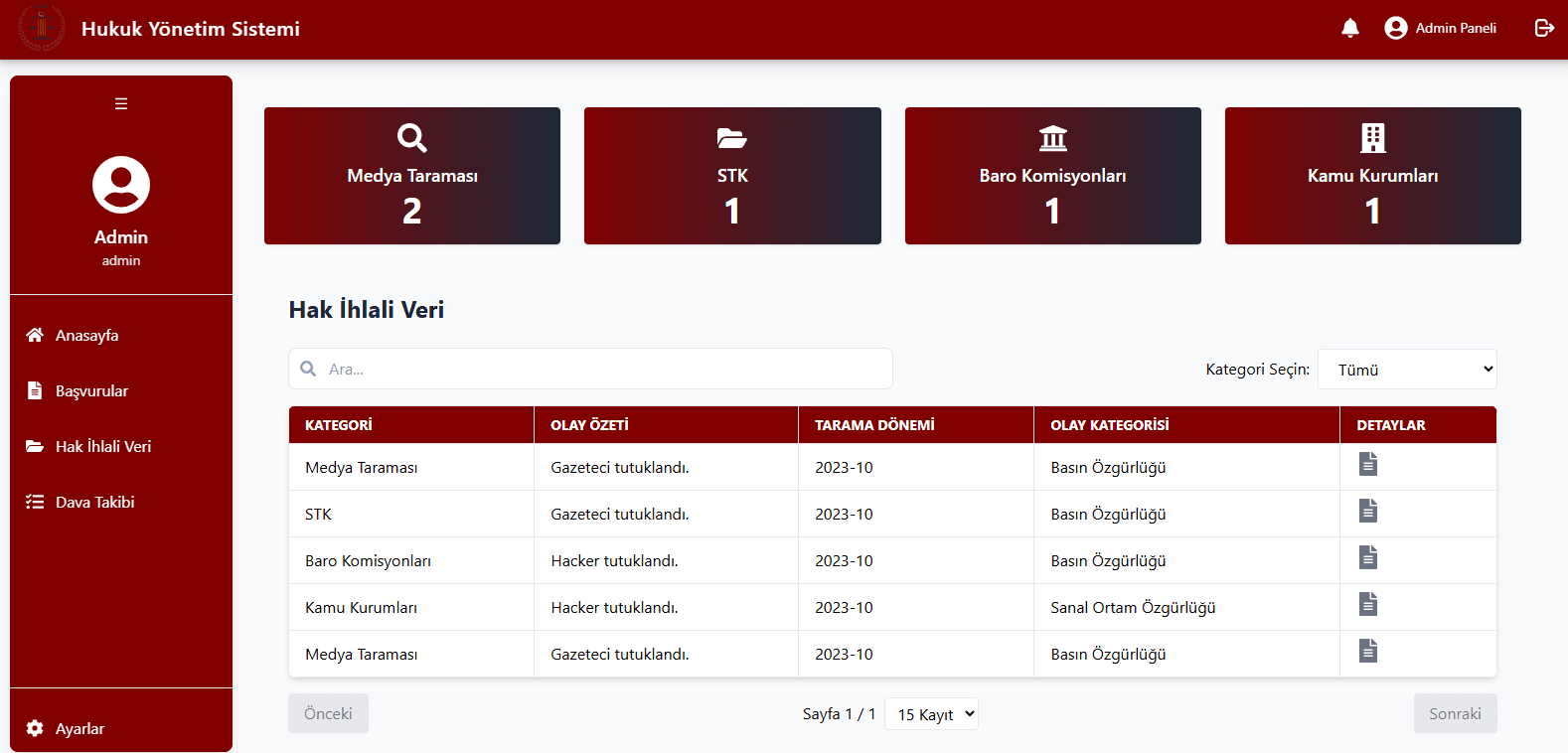Viewport: 1568px width, 753px height.
Task: Open Başvurular in sidebar menu
Action: (121, 390)
